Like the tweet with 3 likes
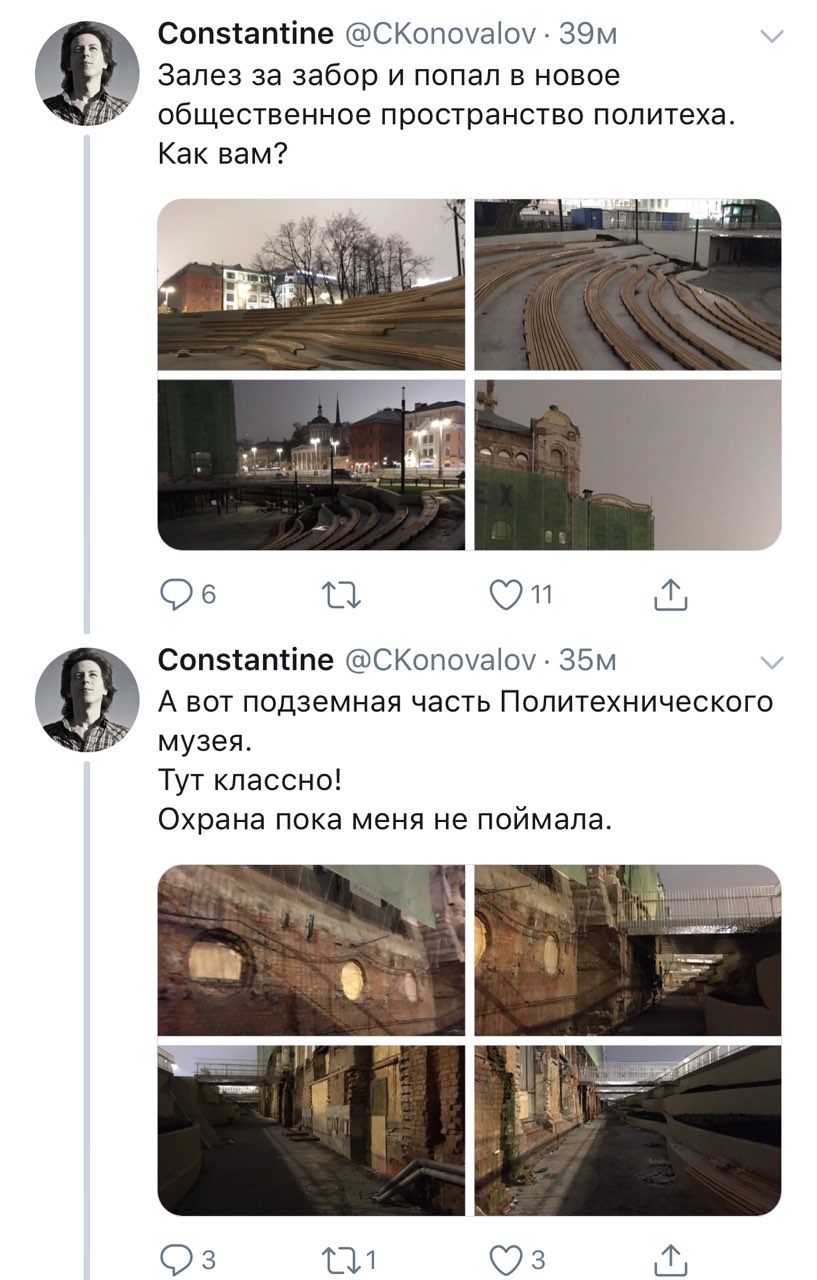817x1280 pixels. [x=508, y=1259]
